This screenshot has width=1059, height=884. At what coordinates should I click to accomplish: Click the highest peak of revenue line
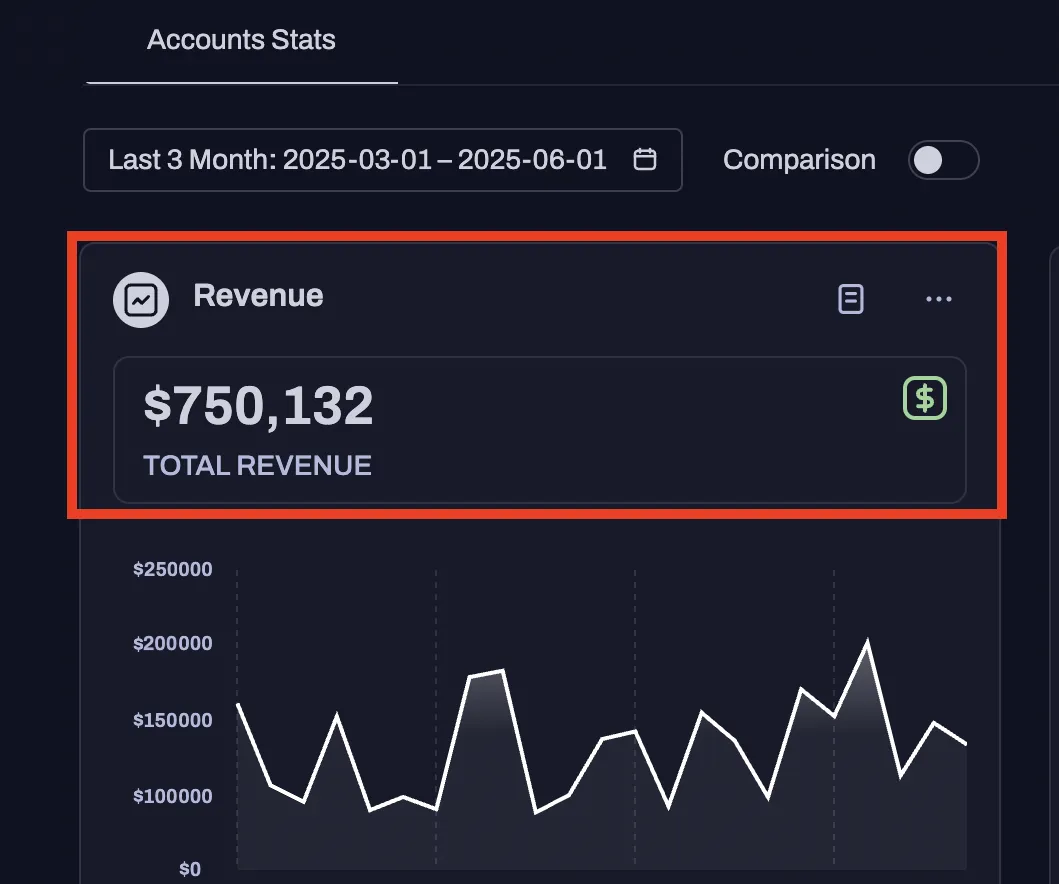pos(867,643)
